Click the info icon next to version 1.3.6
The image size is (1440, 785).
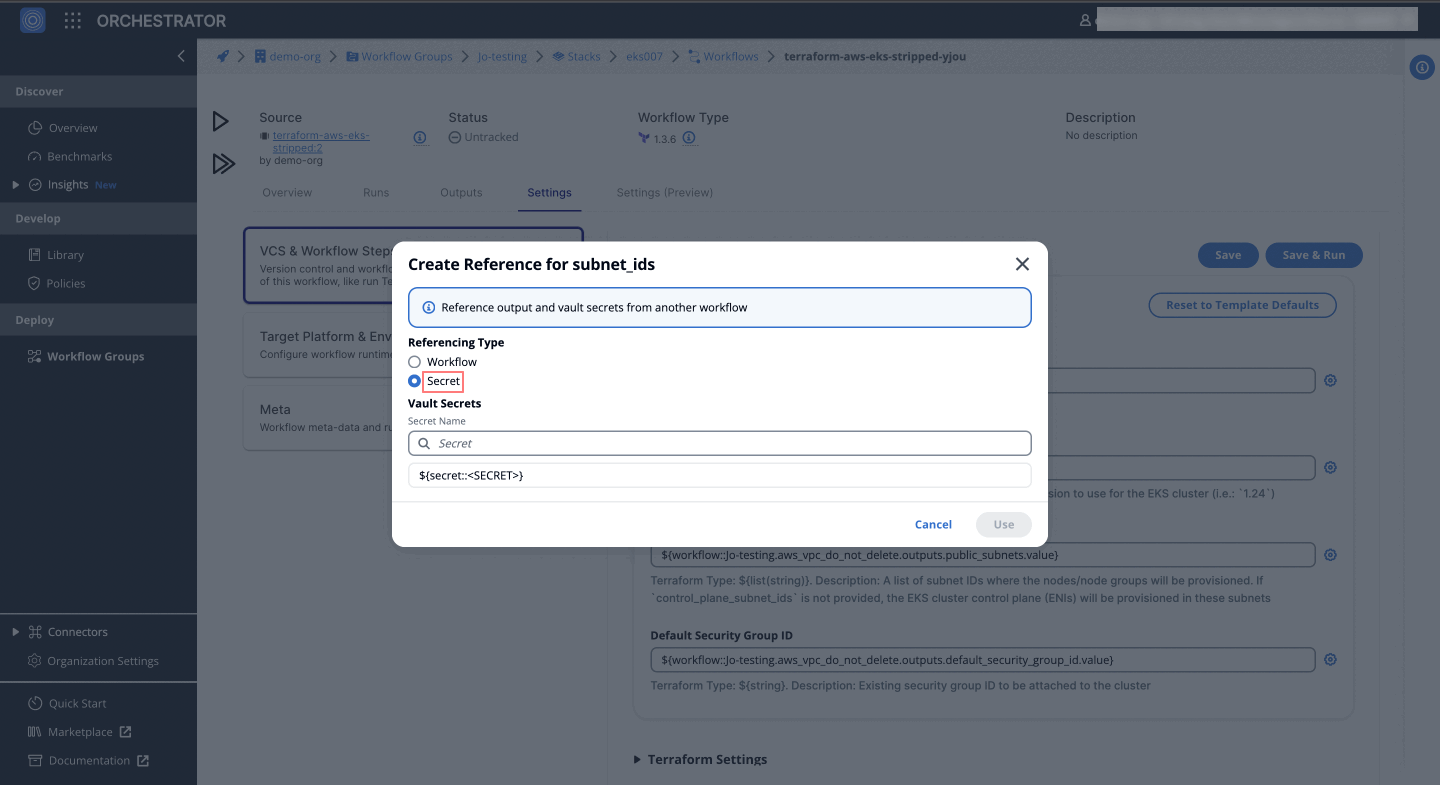click(689, 138)
